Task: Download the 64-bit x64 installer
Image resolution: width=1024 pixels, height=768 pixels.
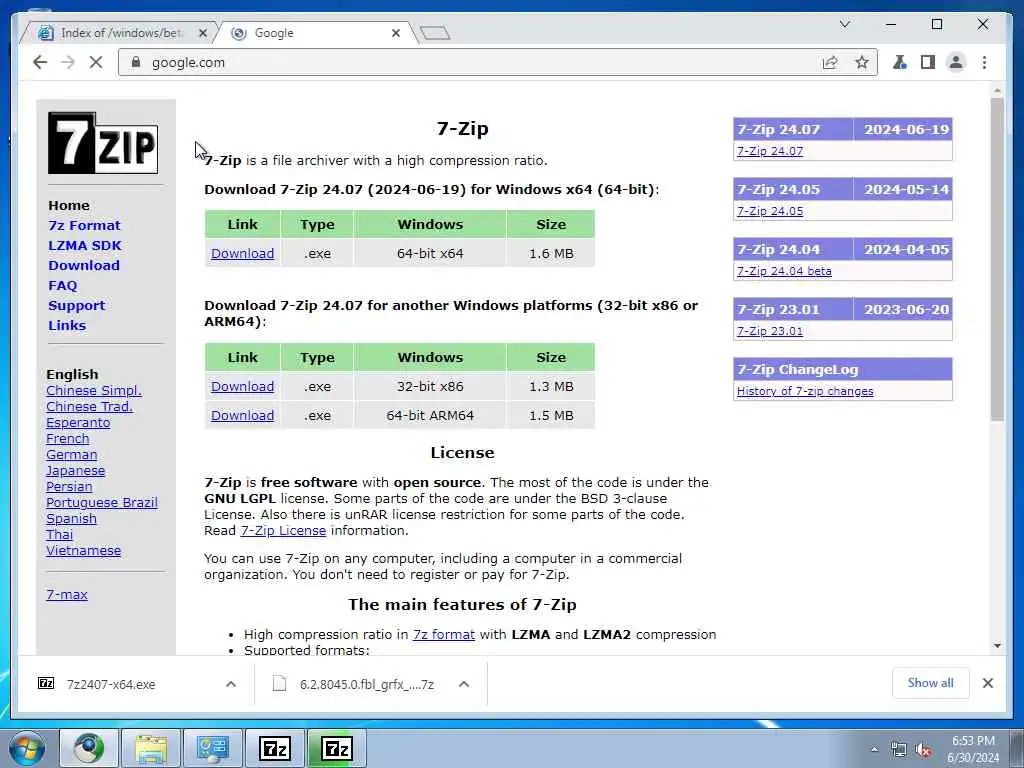Action: 242,253
